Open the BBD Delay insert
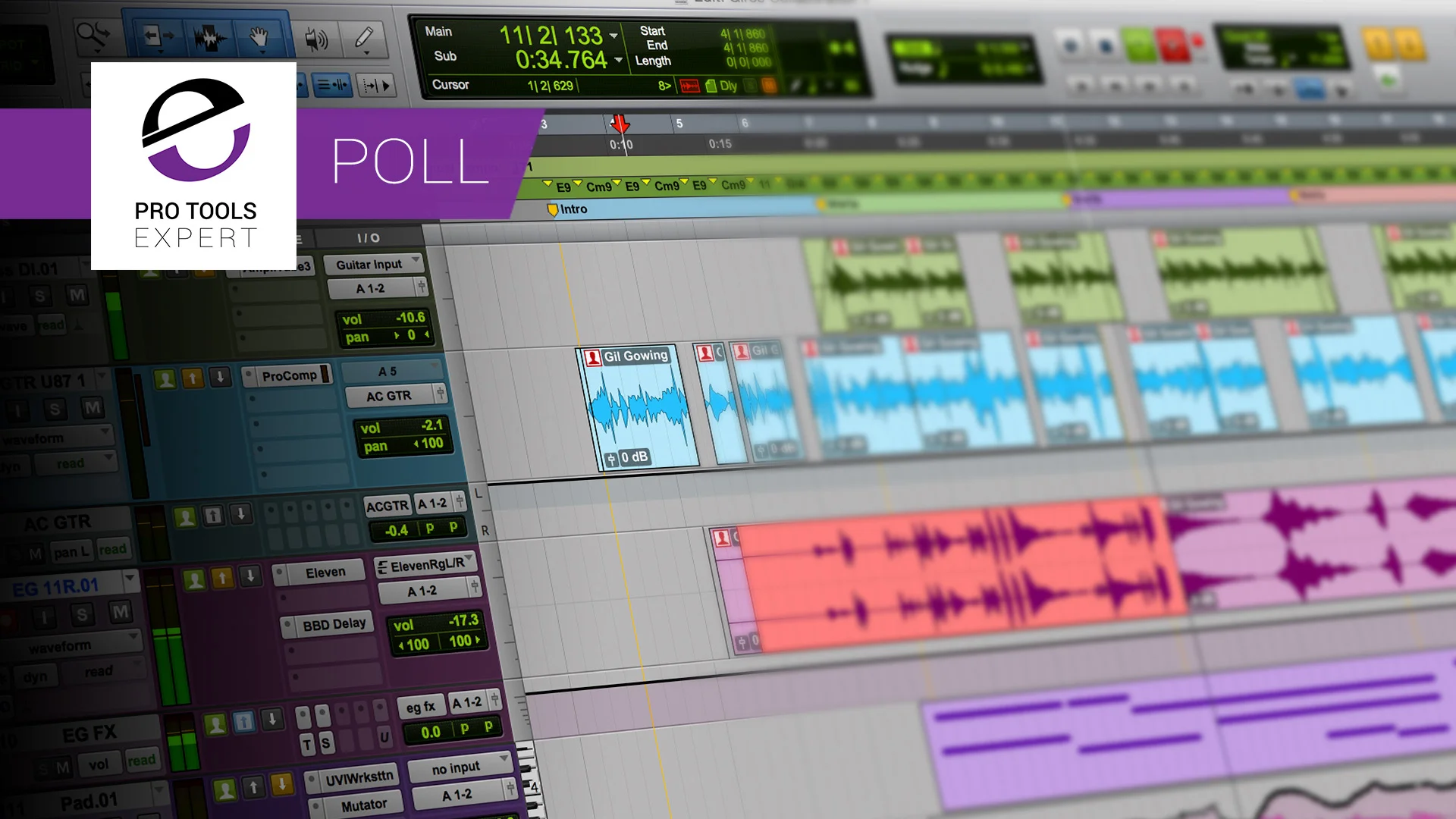Screen dimensions: 1456x819 (333, 625)
